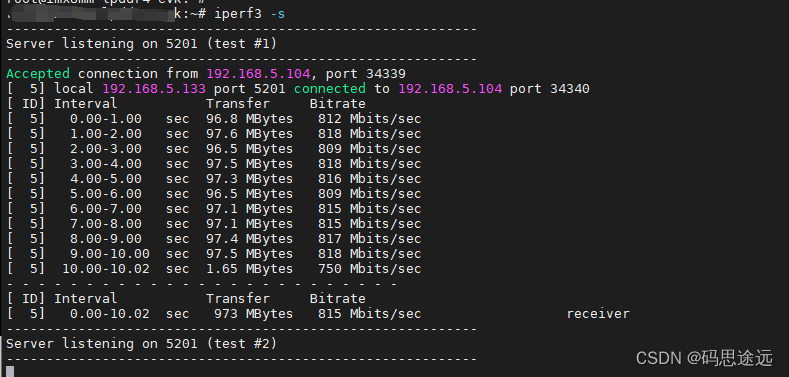The image size is (789, 377).
Task: Click 809 Mbits/sec in the 2.00-3.00 row
Action: click(369, 149)
